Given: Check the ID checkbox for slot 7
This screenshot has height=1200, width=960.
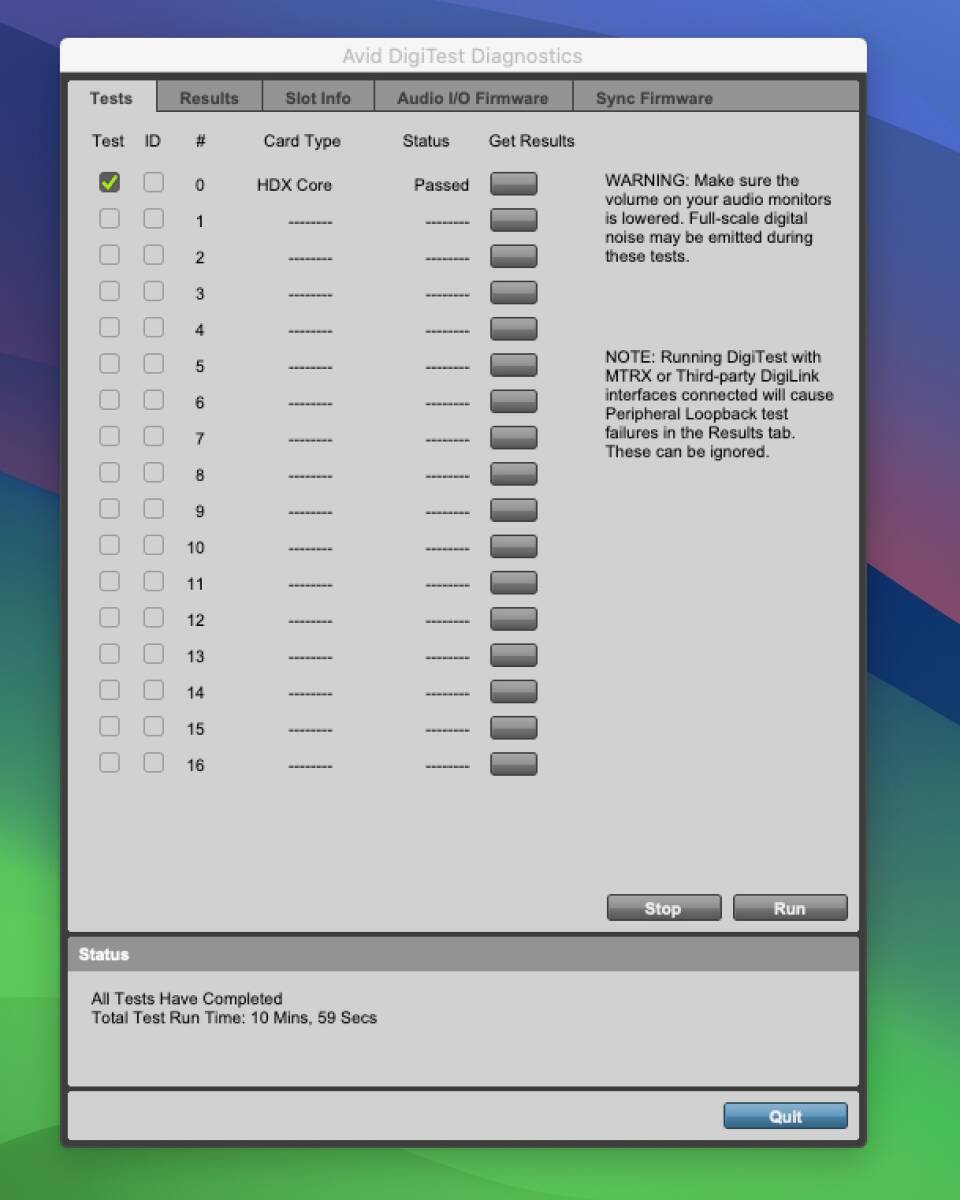Looking at the screenshot, I should [x=153, y=436].
